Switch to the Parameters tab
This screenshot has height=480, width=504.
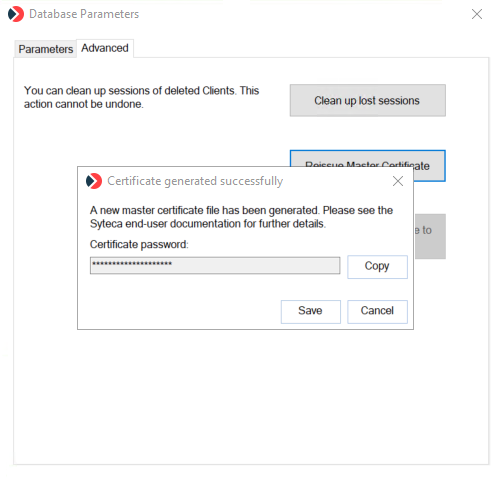point(46,49)
